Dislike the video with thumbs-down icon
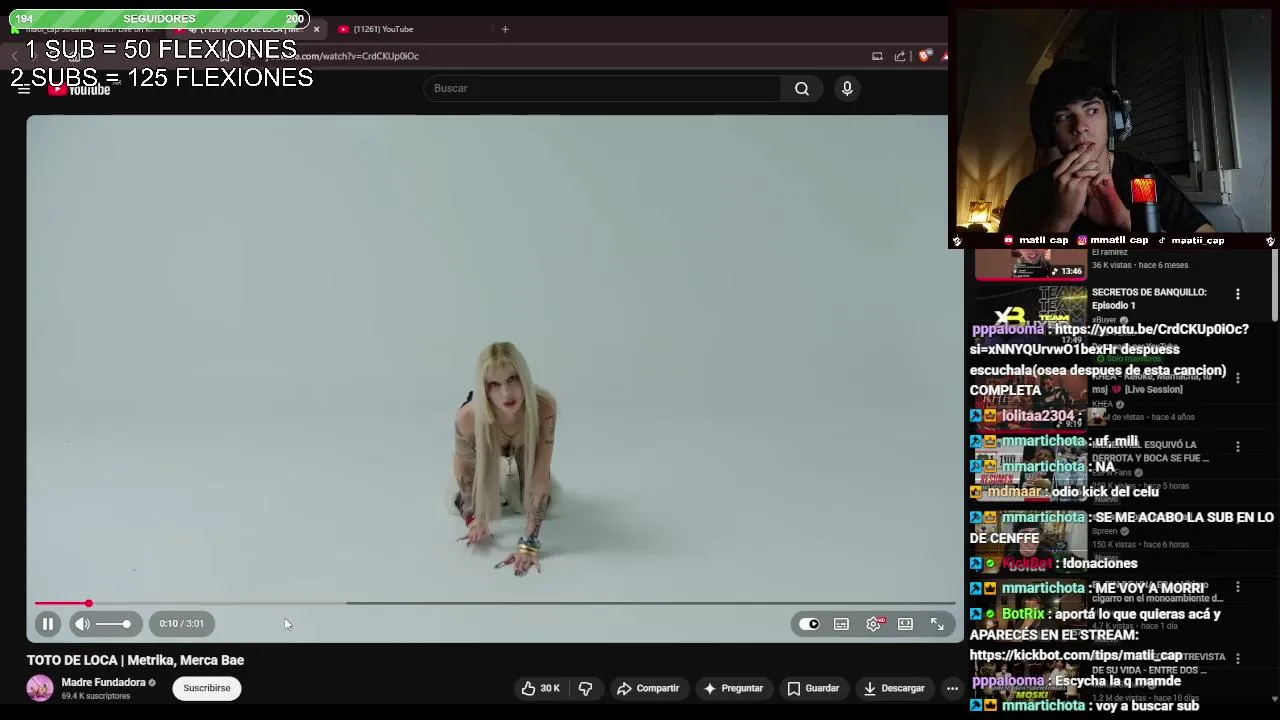 (x=586, y=688)
